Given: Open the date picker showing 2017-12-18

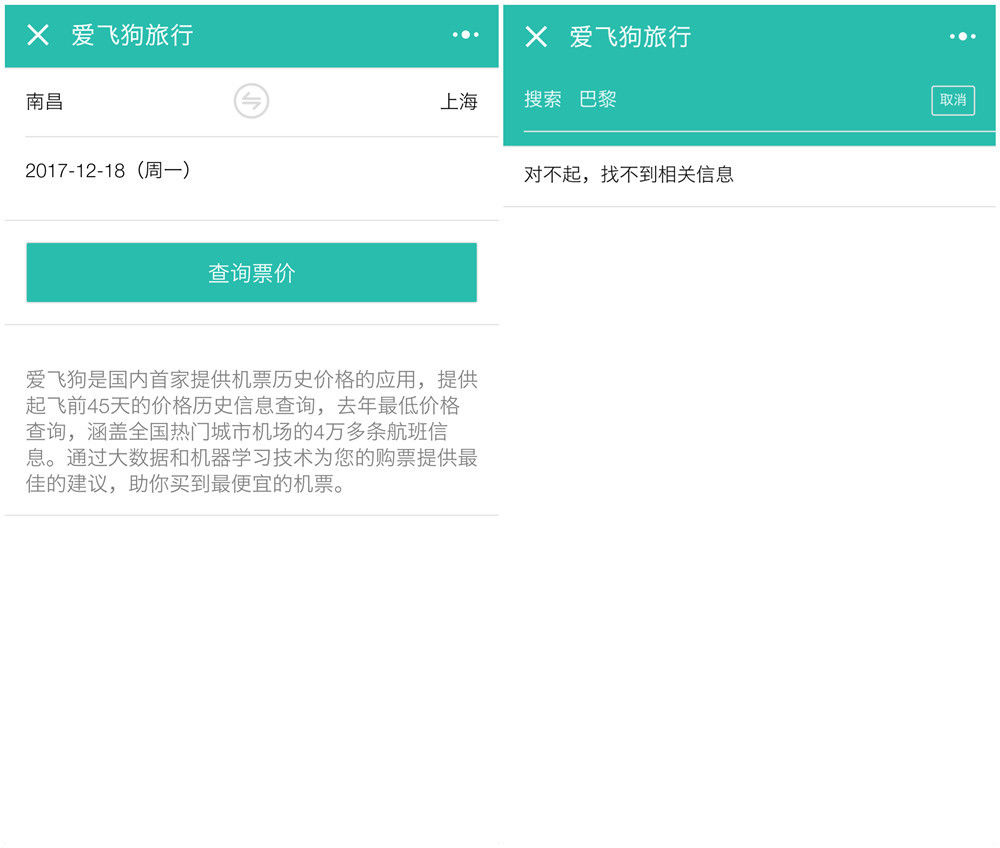Looking at the screenshot, I should tap(76, 171).
